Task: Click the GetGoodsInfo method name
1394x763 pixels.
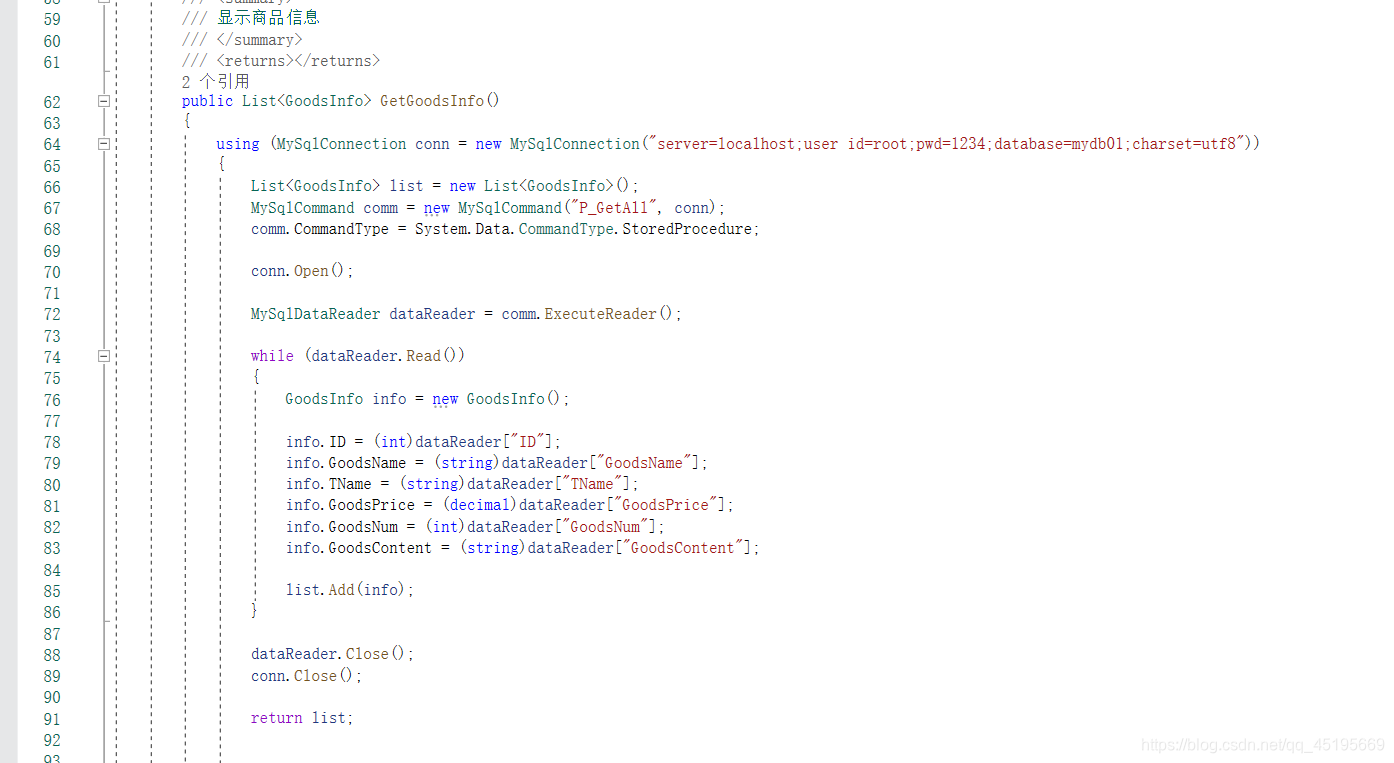Action: [x=432, y=101]
